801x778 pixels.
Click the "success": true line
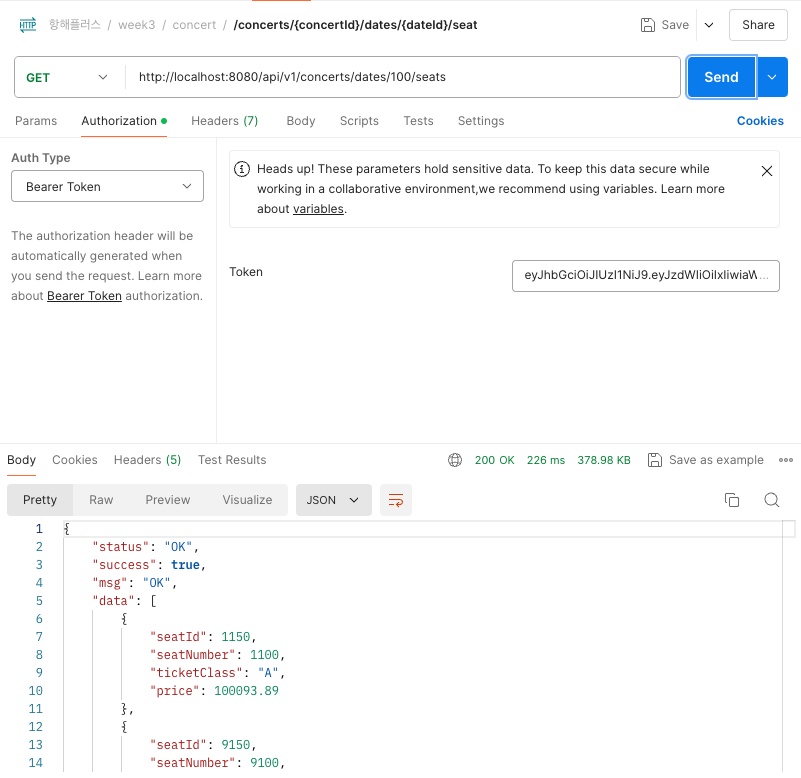(x=149, y=564)
